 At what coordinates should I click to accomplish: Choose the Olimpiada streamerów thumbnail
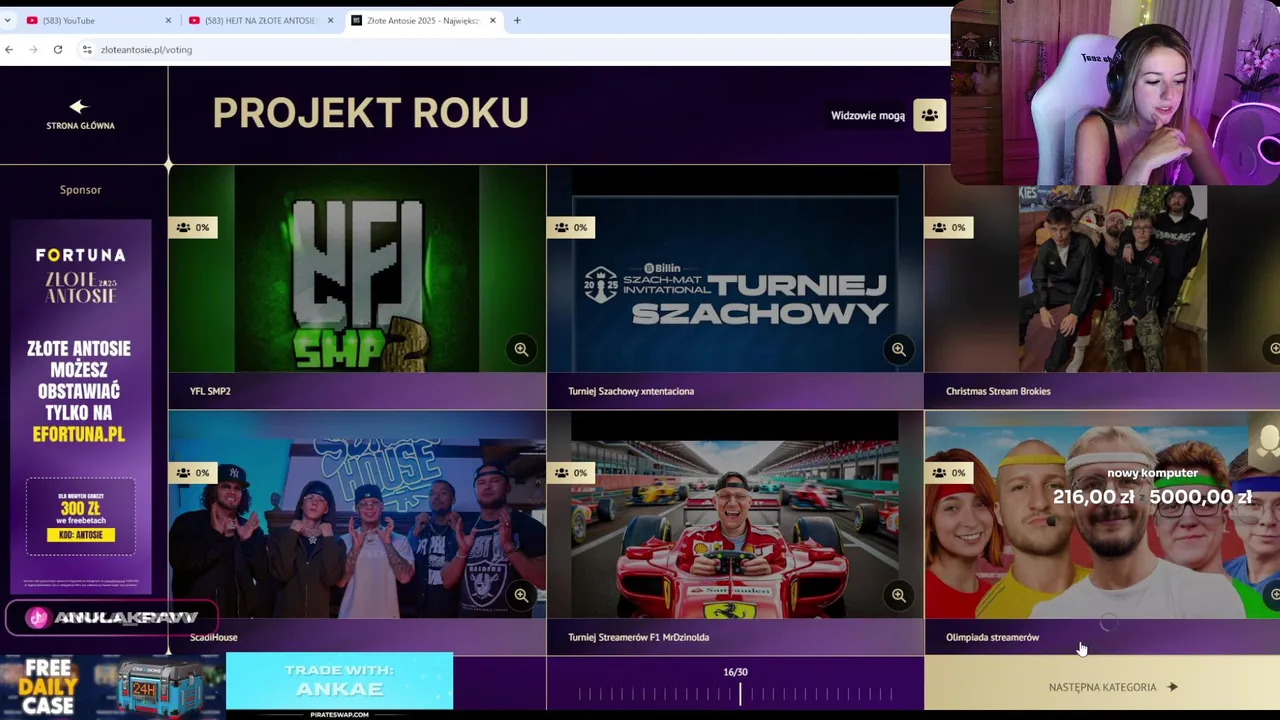click(x=1102, y=514)
